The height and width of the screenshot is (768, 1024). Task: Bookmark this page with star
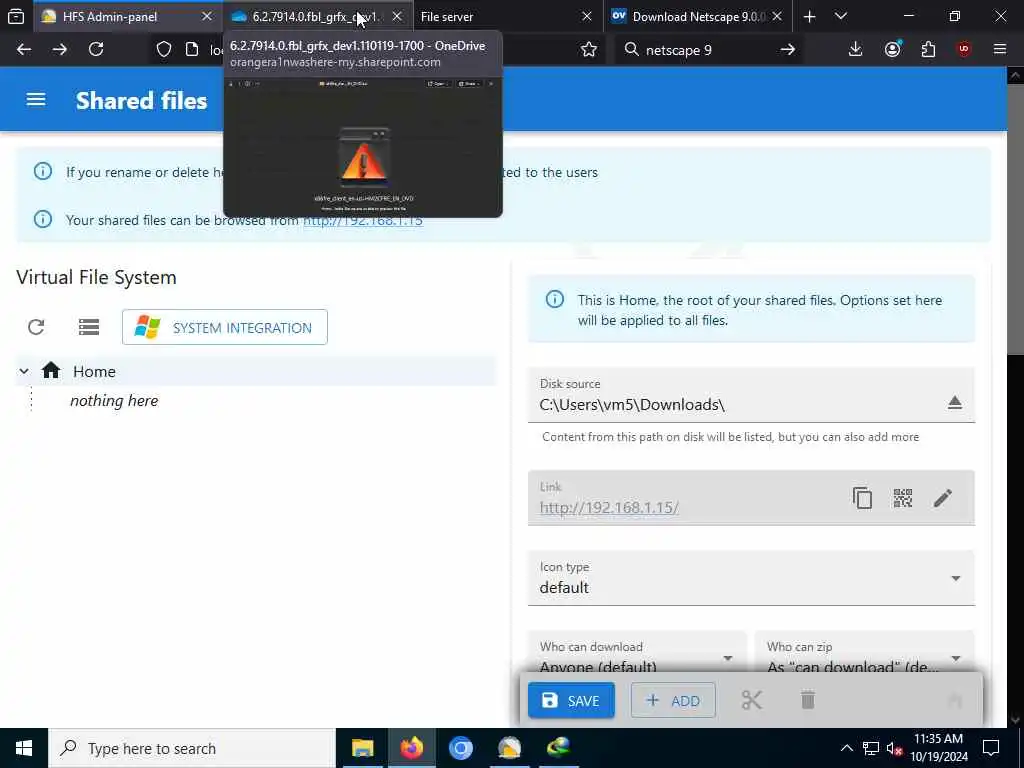click(589, 49)
